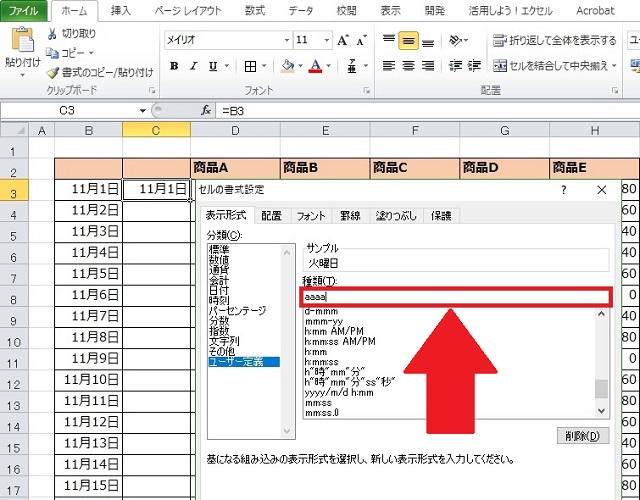Select 標準 in the category list
The width and height of the screenshot is (640, 500).
point(219,249)
